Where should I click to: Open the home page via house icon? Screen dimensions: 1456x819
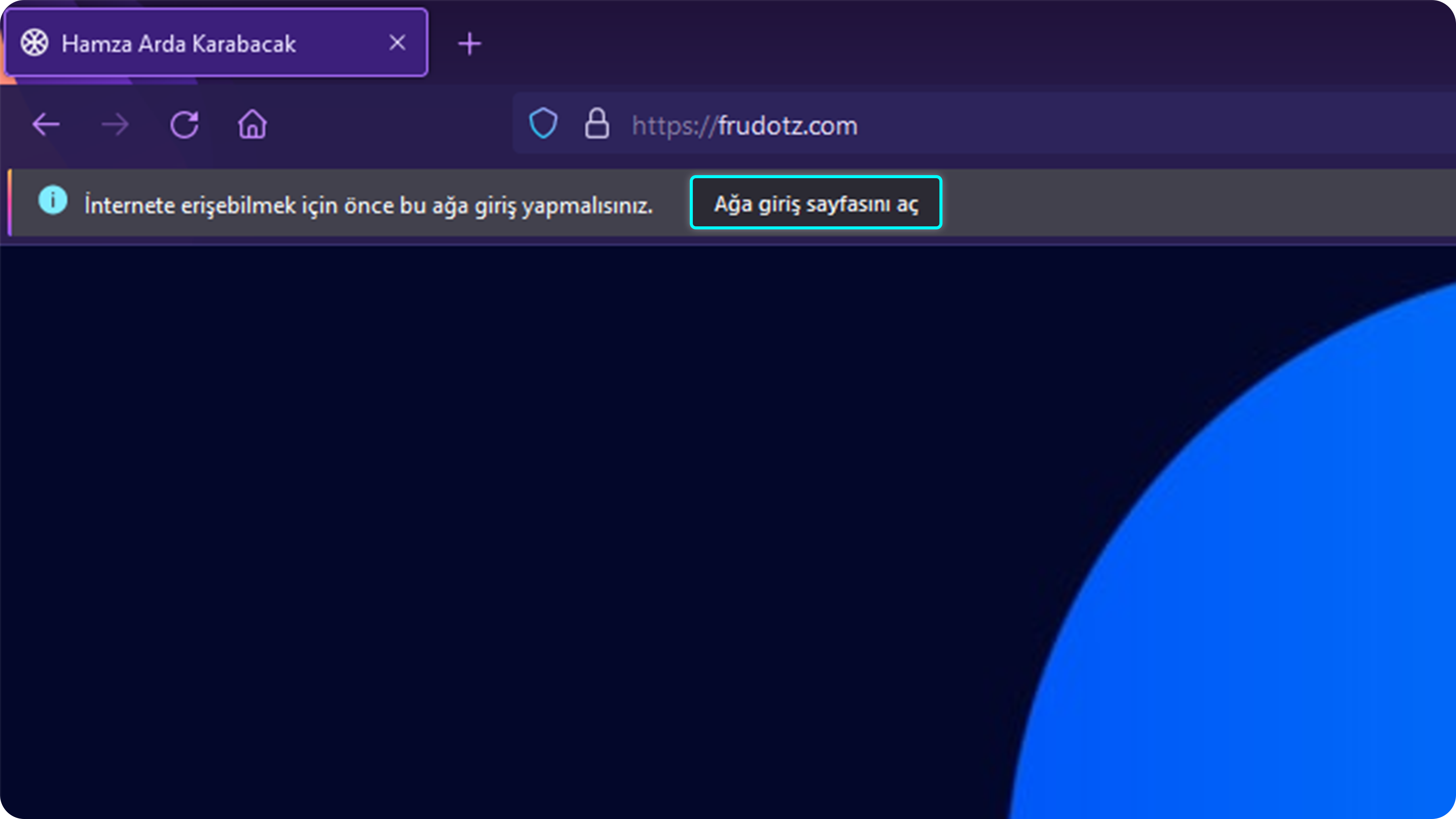[252, 124]
